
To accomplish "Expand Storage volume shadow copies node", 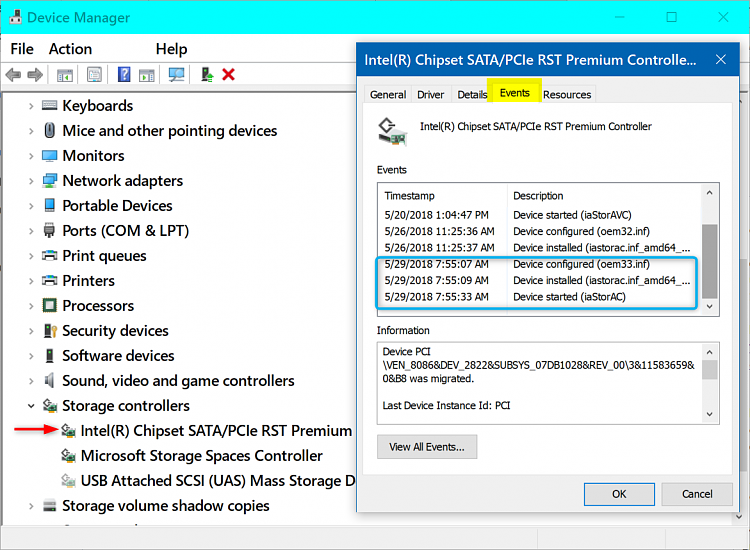I will point(31,506).
